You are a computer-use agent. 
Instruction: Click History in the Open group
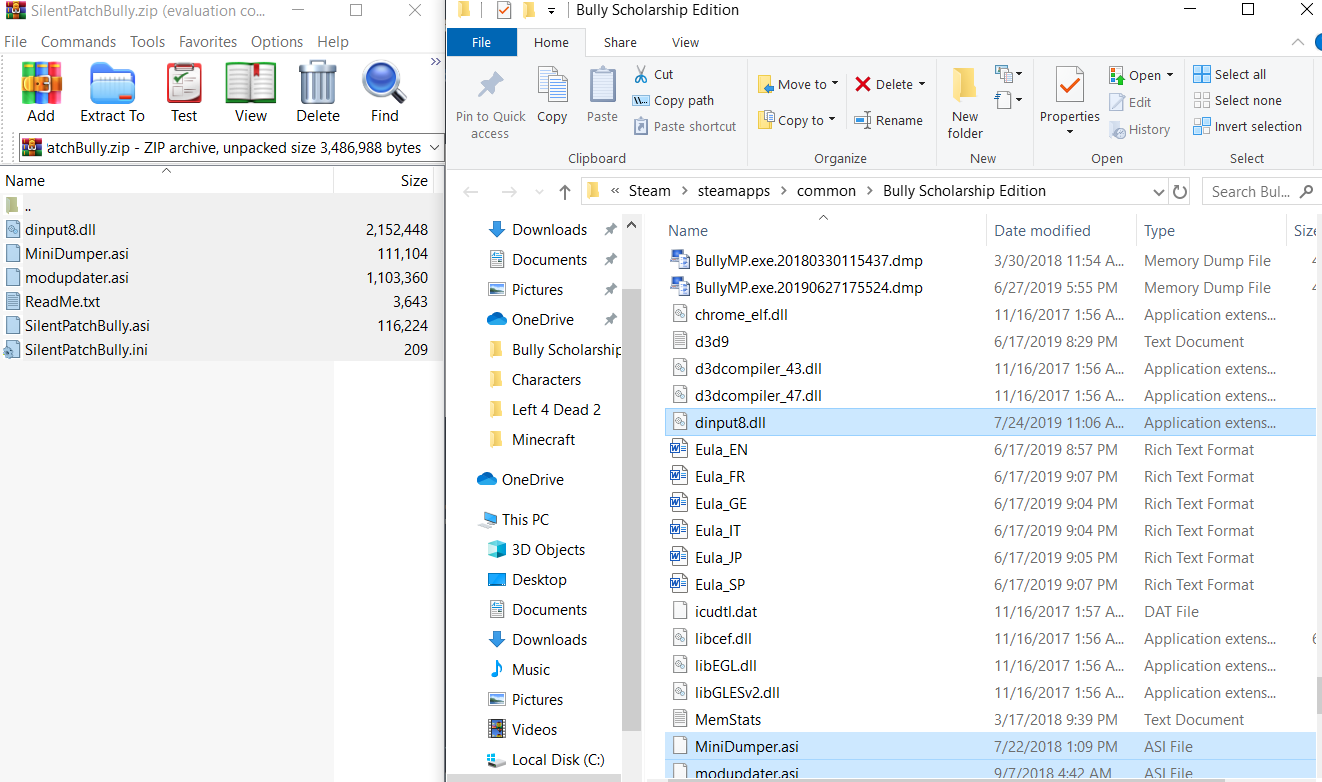click(x=1139, y=129)
